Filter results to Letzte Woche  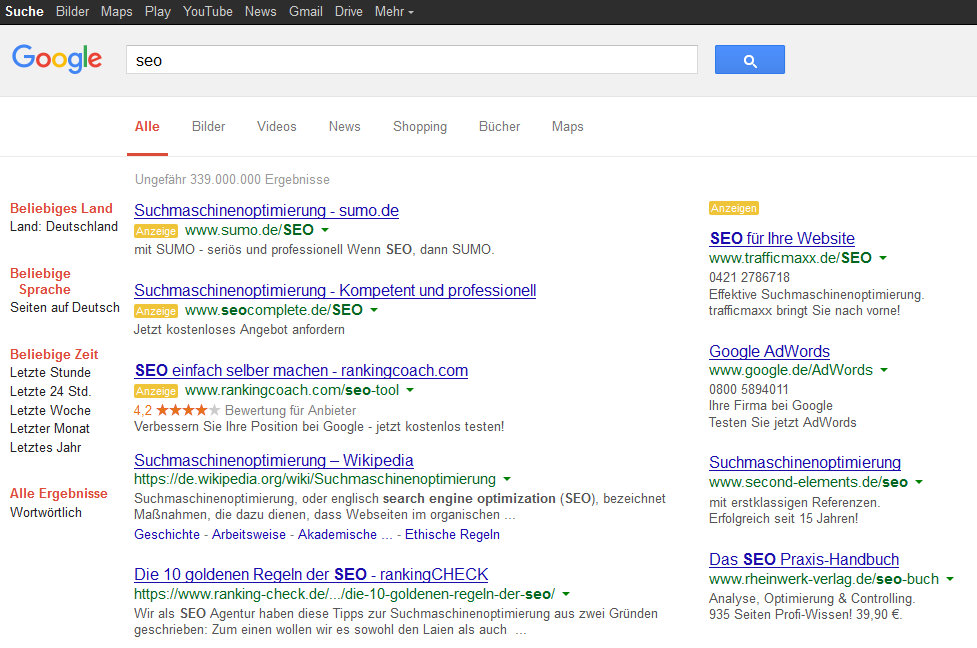[x=50, y=410]
